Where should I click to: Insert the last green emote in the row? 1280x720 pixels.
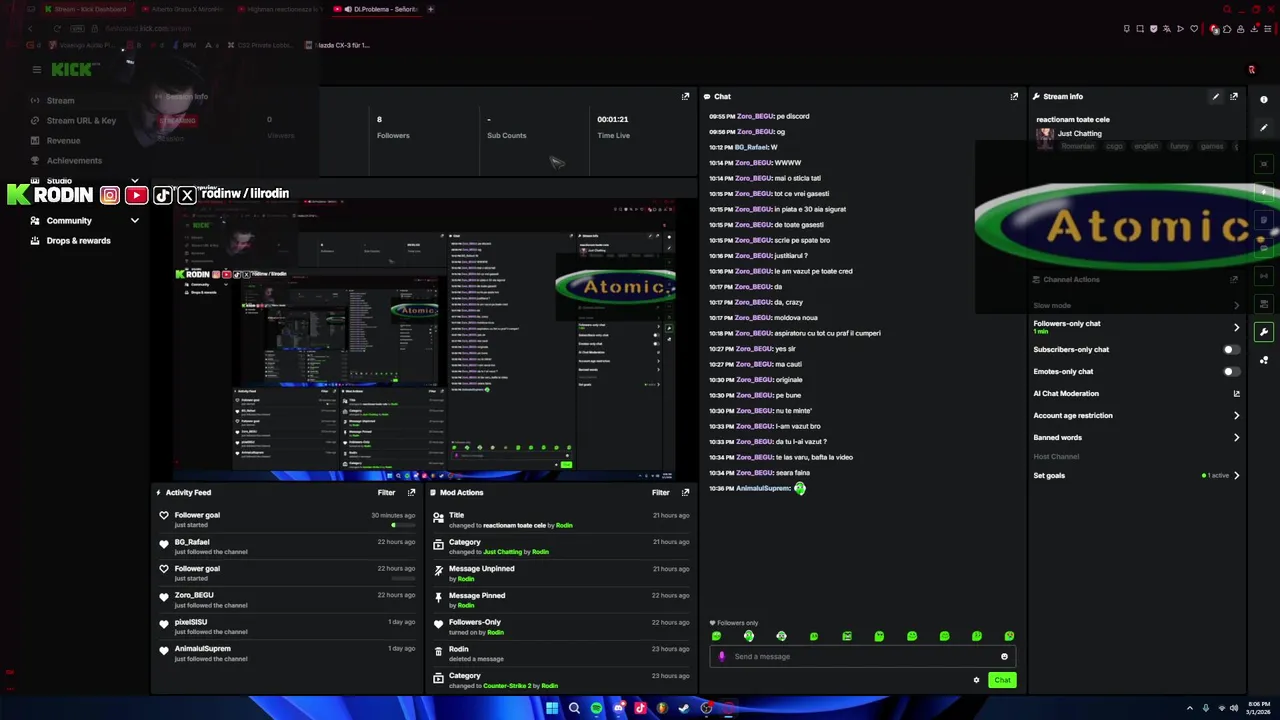pos(1009,636)
